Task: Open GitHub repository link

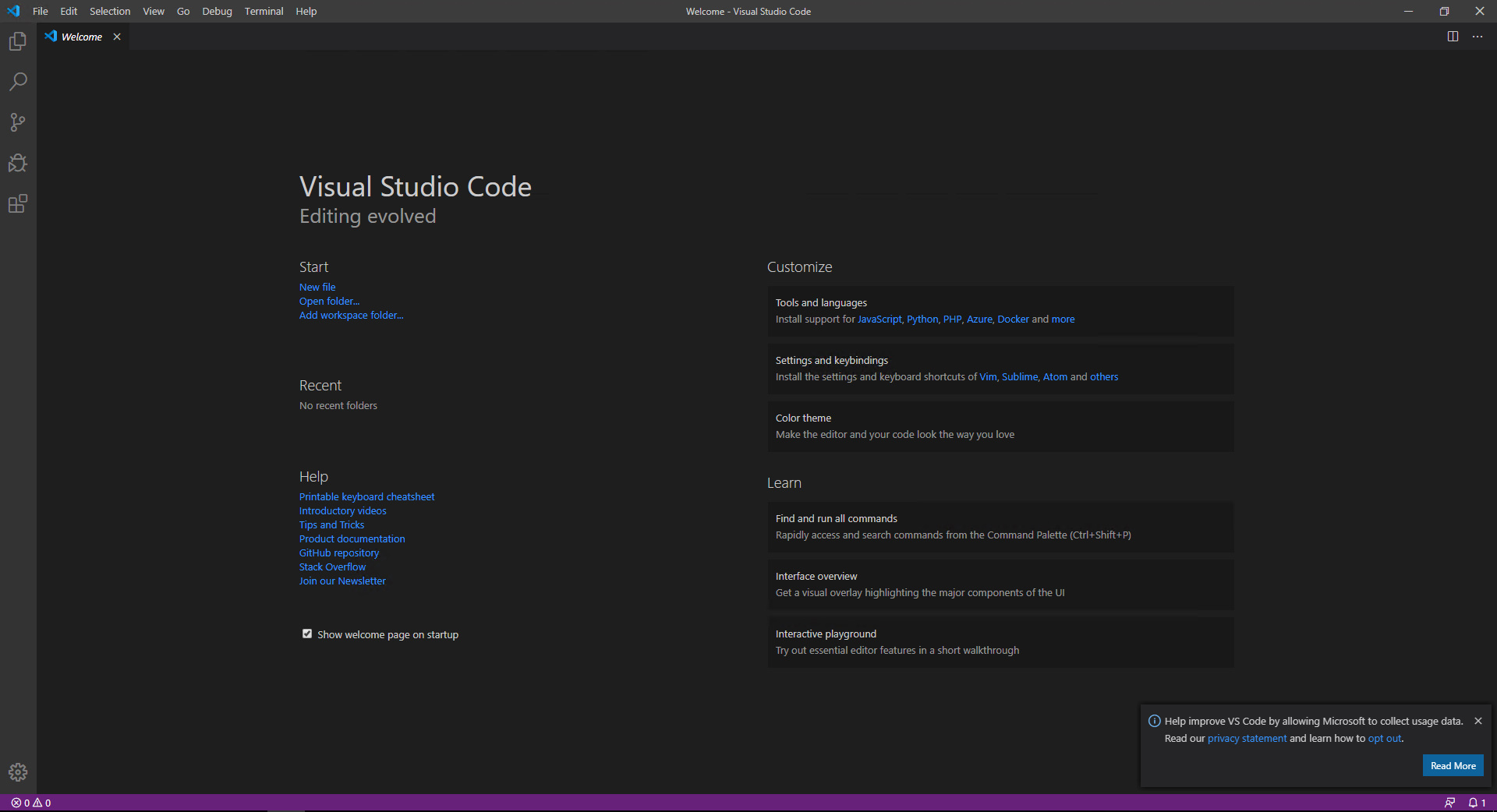Action: click(x=339, y=553)
